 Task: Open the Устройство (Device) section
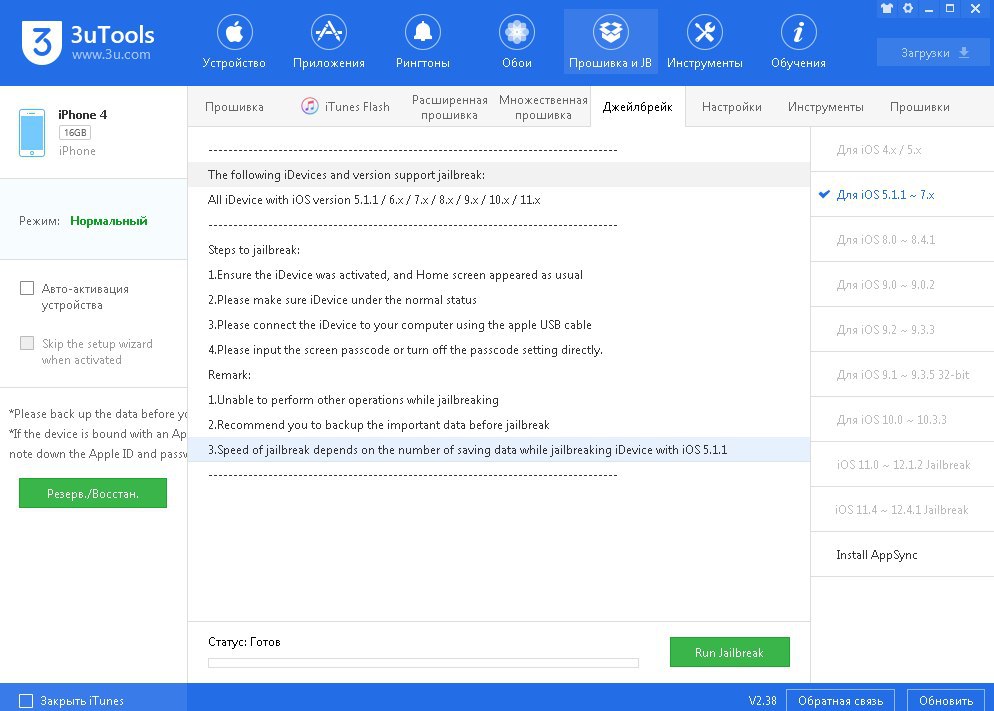point(234,42)
